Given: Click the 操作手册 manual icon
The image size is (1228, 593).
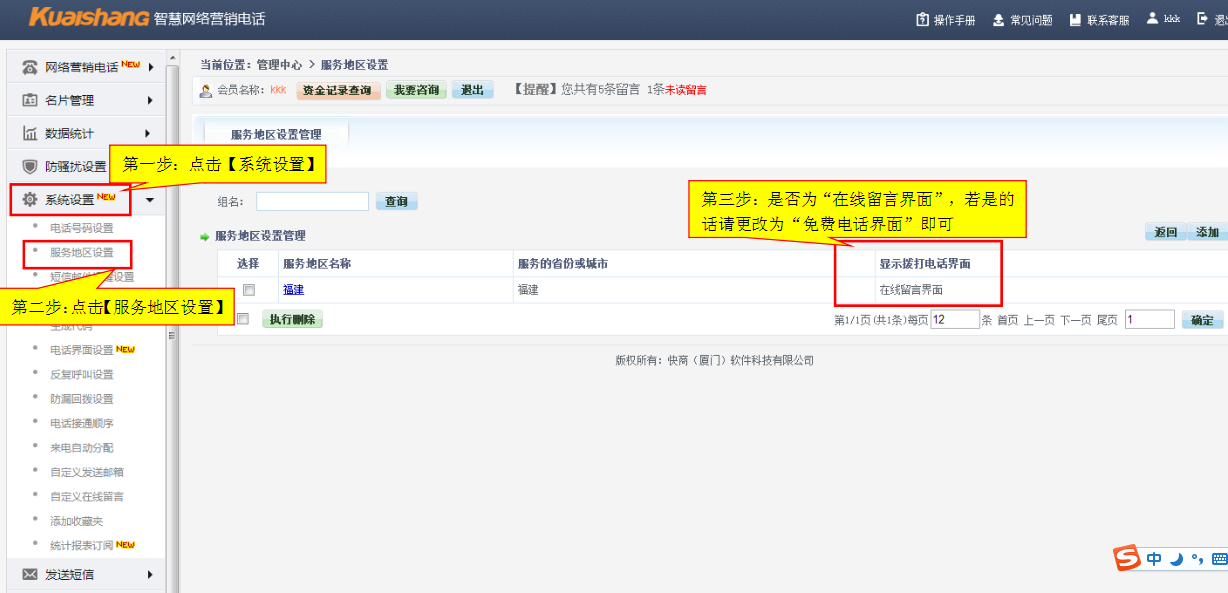Looking at the screenshot, I should point(922,20).
